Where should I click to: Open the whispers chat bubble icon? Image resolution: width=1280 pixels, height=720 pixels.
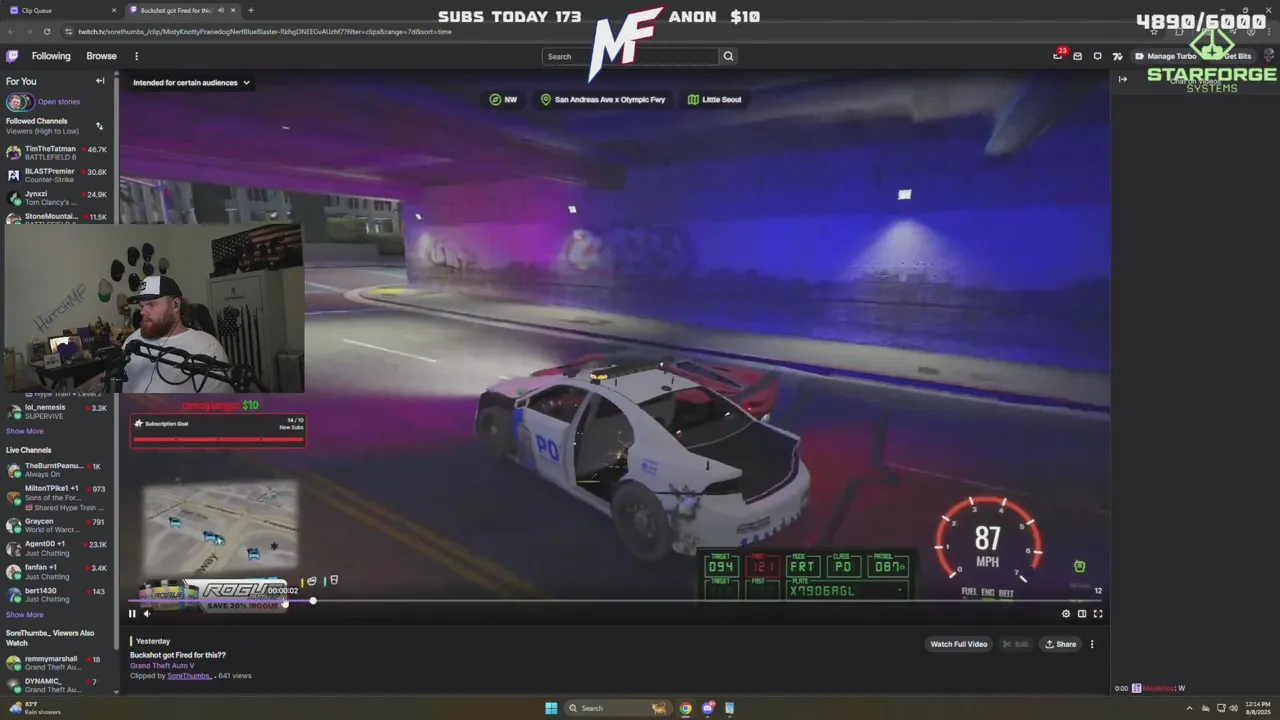click(x=1097, y=56)
